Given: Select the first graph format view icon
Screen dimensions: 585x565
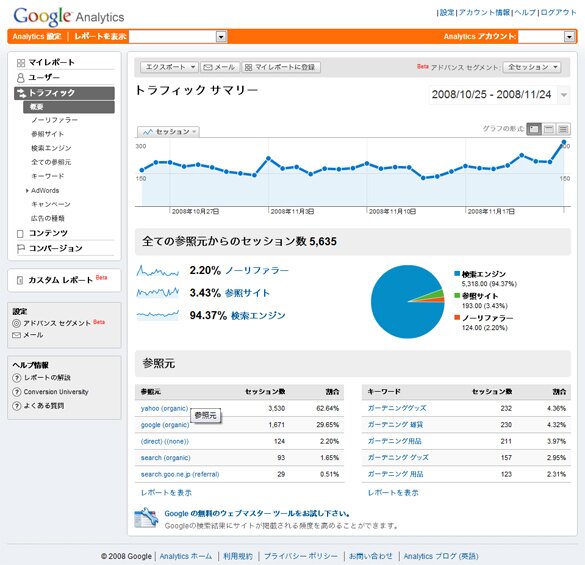Looking at the screenshot, I should [534, 129].
